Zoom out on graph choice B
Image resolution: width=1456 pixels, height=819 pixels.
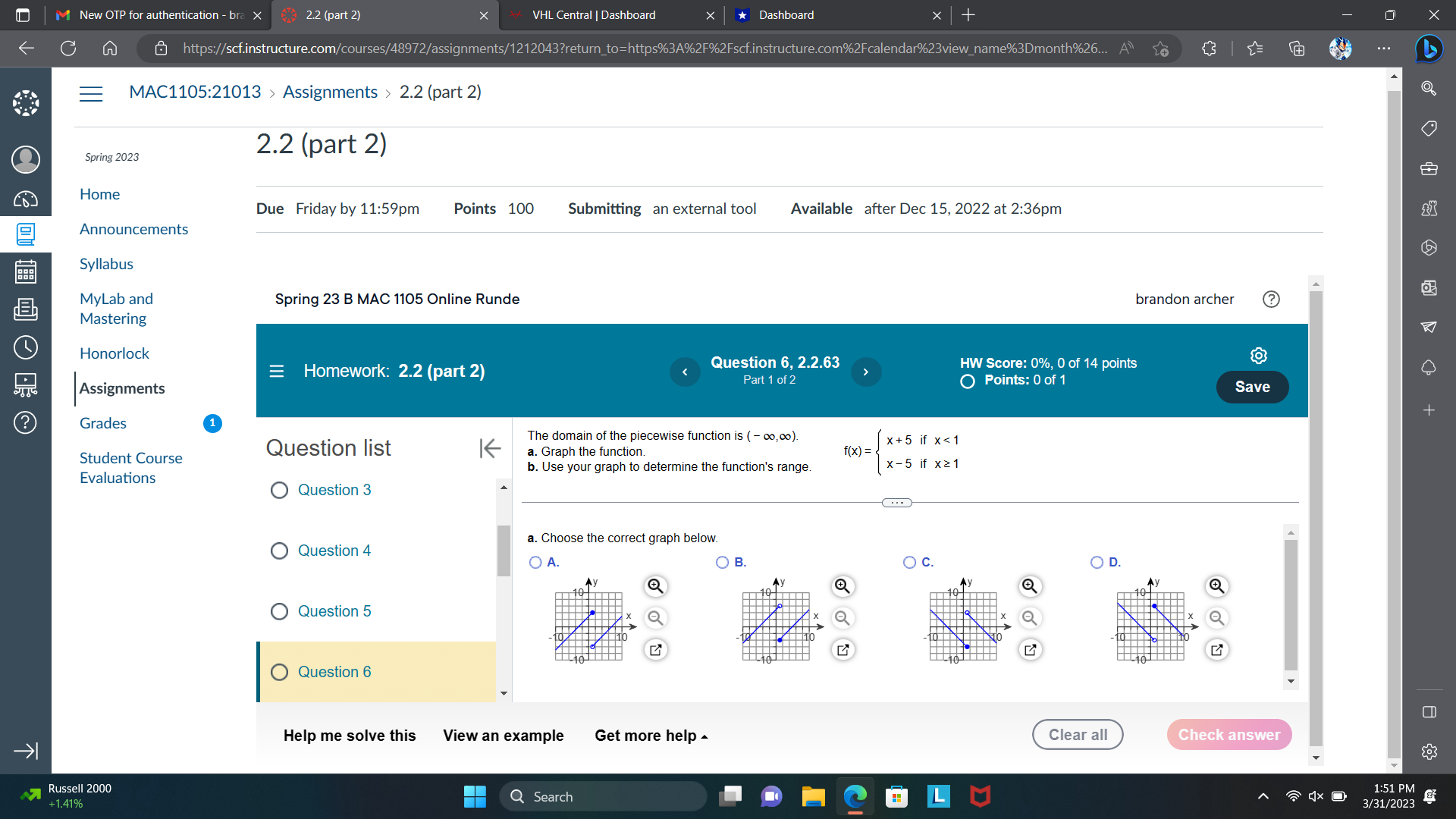842,618
